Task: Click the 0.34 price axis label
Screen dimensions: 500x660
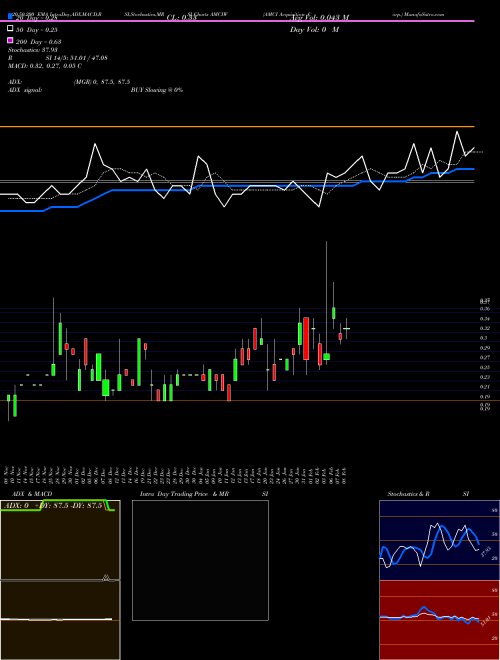Action: click(484, 319)
